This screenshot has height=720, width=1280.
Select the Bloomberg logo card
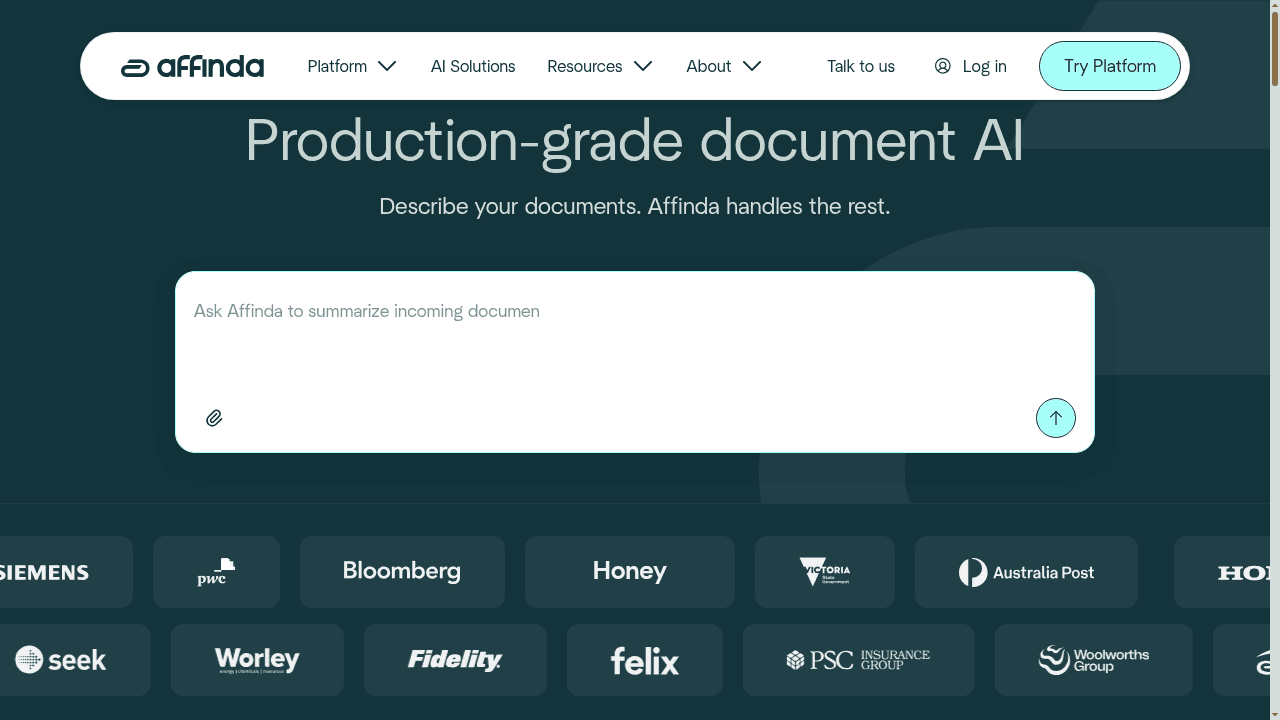coord(402,572)
